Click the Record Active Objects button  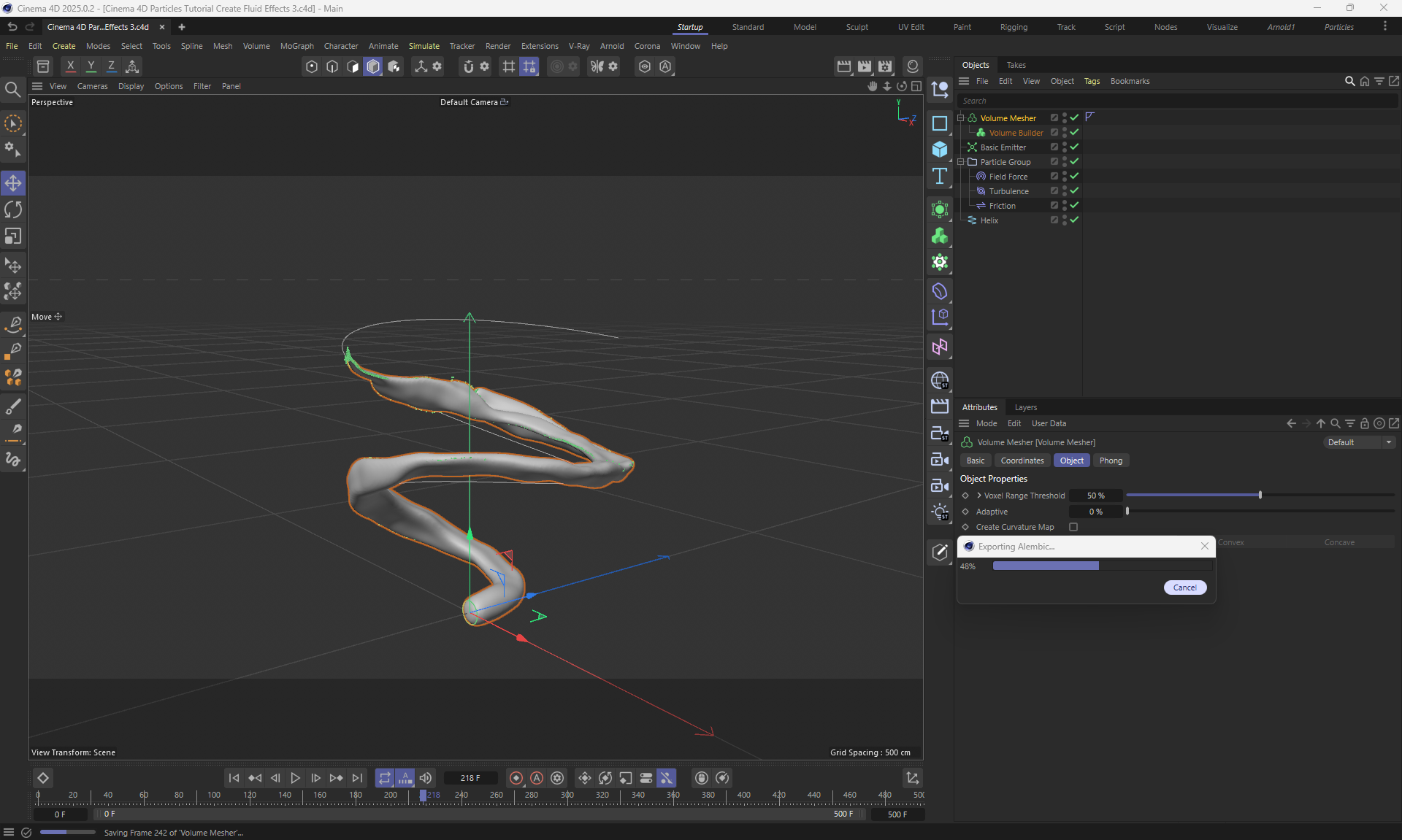[516, 778]
